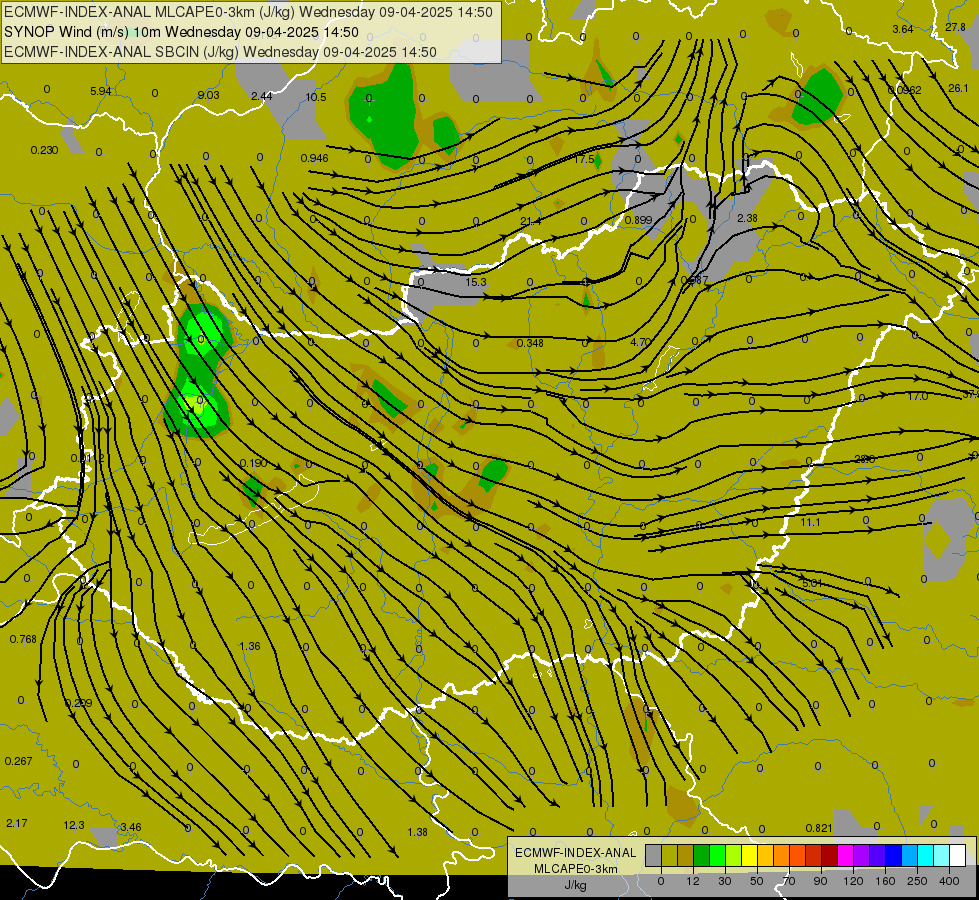The image size is (979, 900).
Task: Click the map value '26.1'
Action: click(x=958, y=88)
